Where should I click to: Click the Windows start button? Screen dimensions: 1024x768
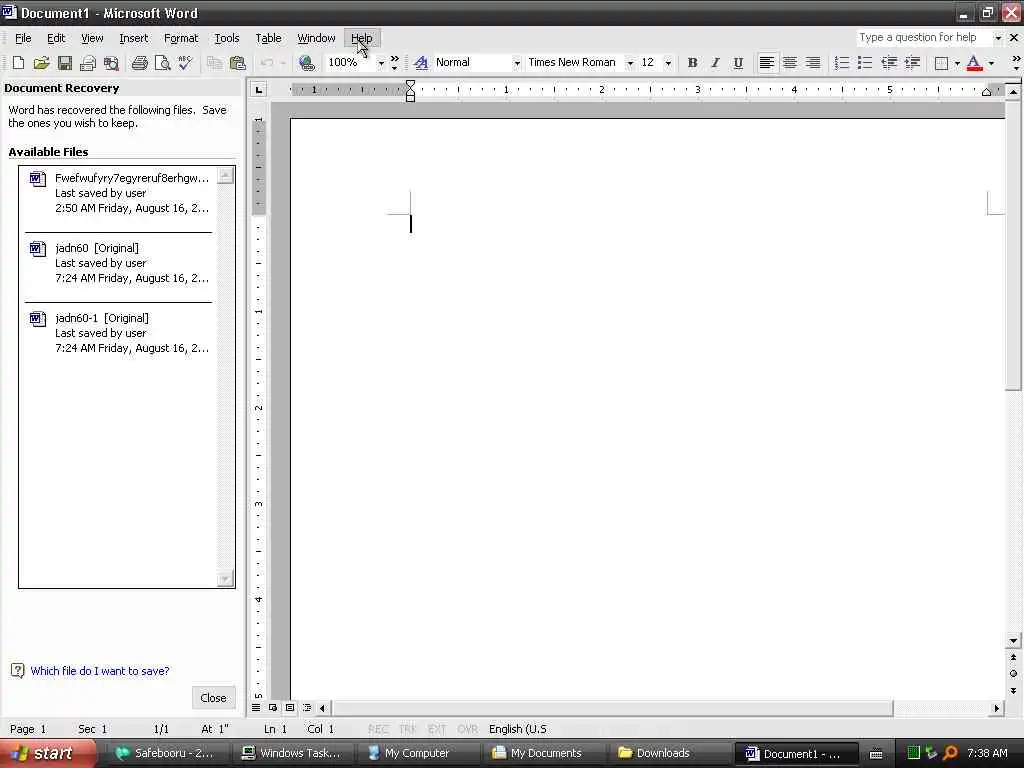click(47, 753)
